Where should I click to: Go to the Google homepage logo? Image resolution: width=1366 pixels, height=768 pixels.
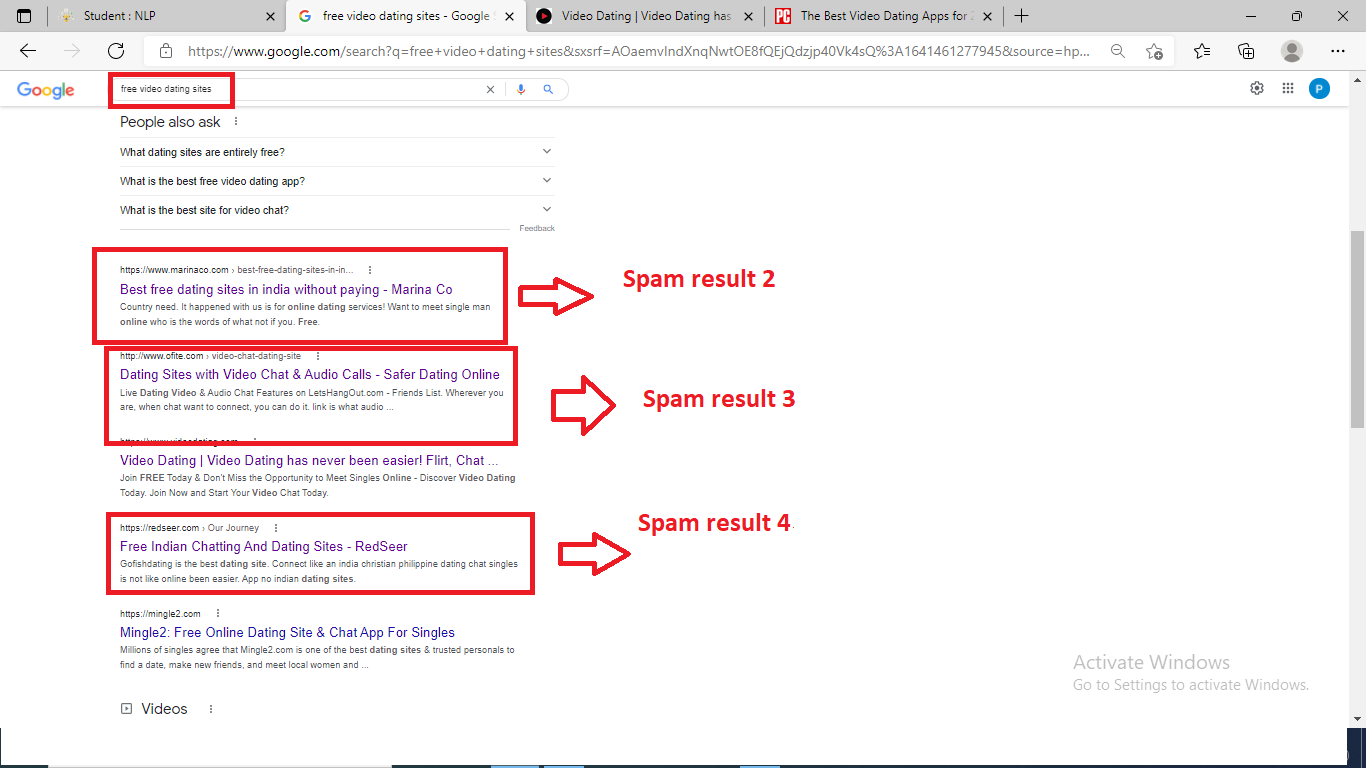[x=46, y=90]
